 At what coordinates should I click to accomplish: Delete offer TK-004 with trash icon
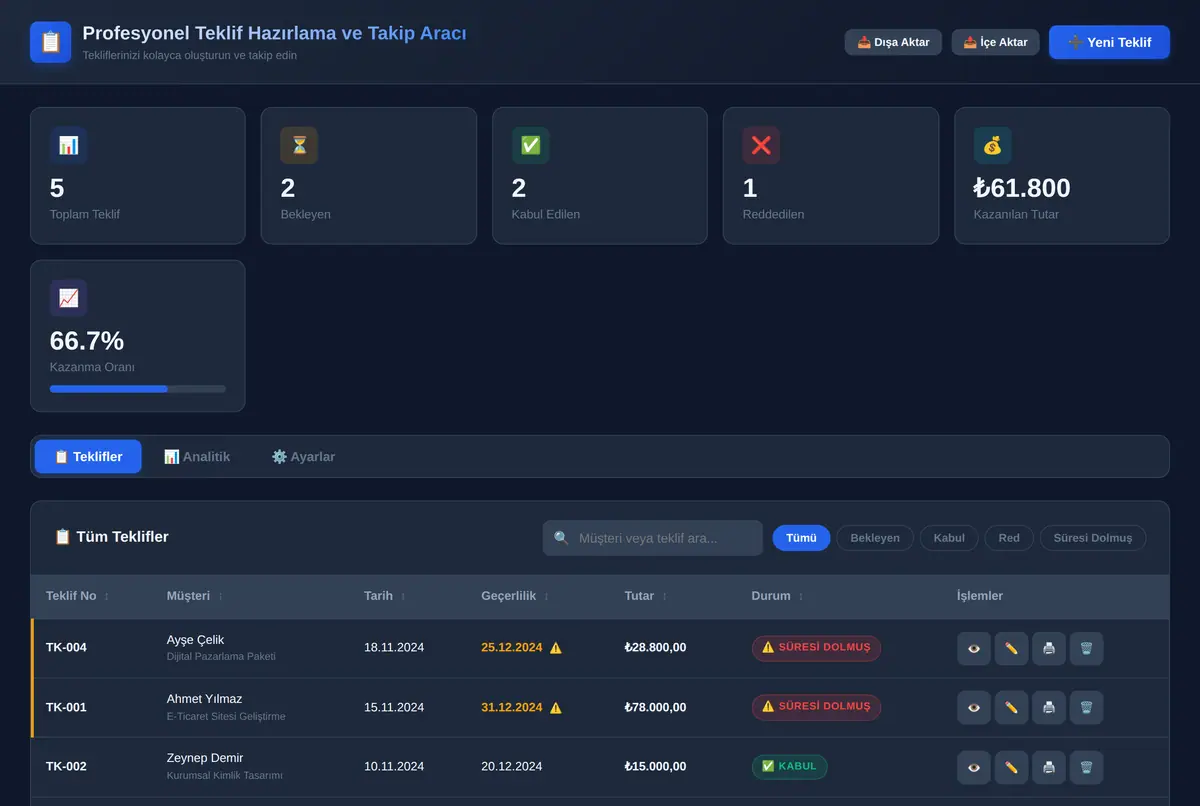tap(1086, 648)
